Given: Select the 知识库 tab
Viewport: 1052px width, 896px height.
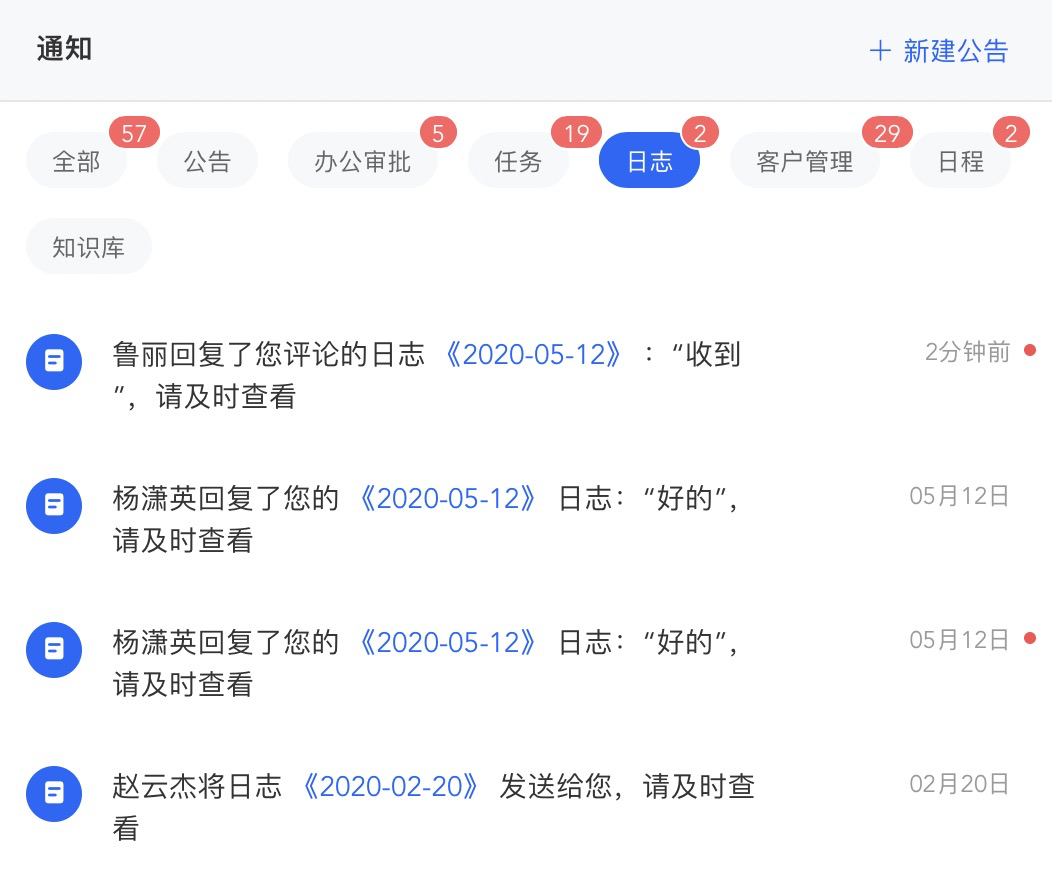Looking at the screenshot, I should click(x=89, y=247).
